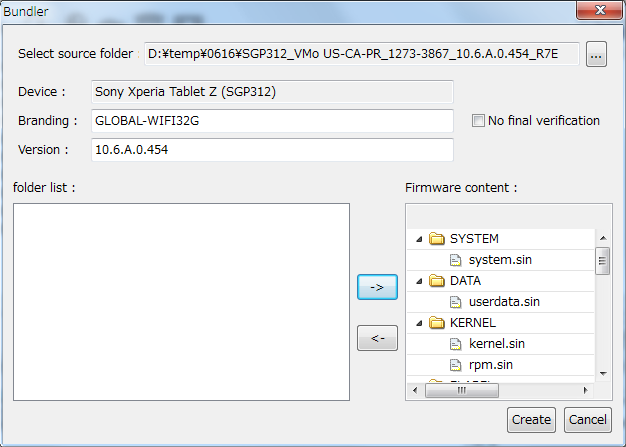Screen dimensions: 626x447
Task: Select system.sin in firmware content
Action: [x=500, y=260]
